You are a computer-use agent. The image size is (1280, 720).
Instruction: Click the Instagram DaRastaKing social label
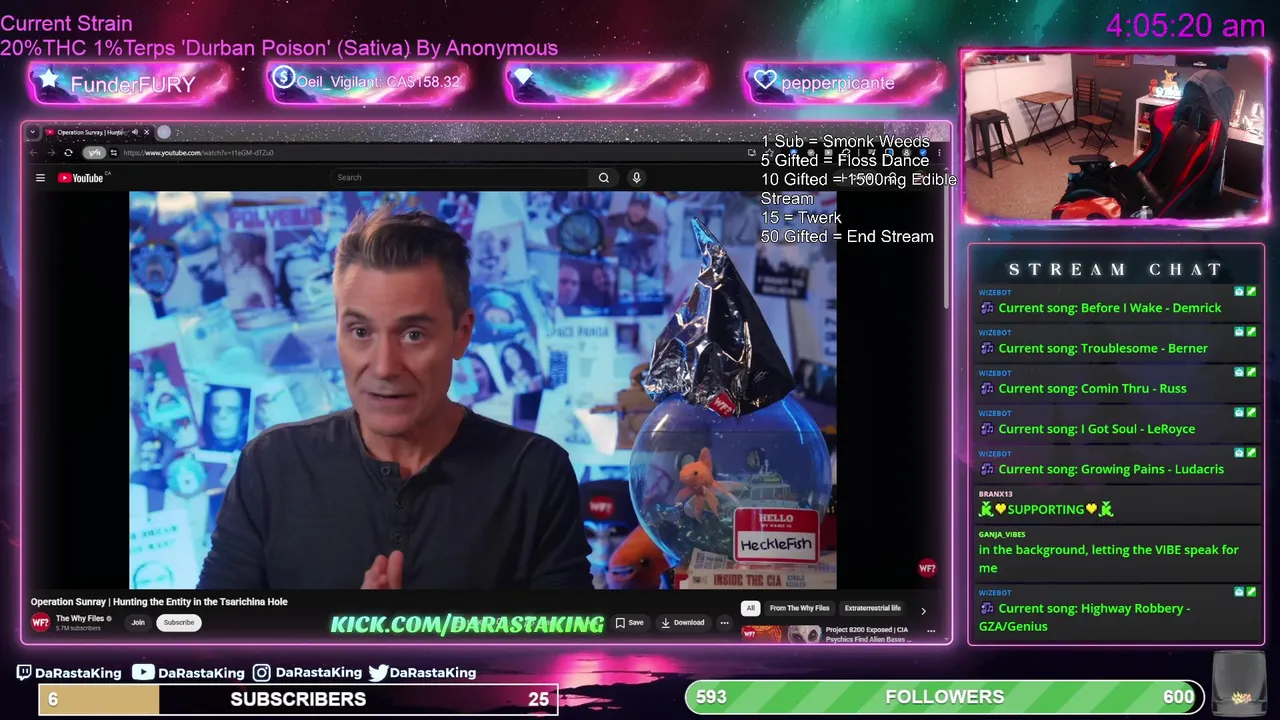tap(307, 673)
